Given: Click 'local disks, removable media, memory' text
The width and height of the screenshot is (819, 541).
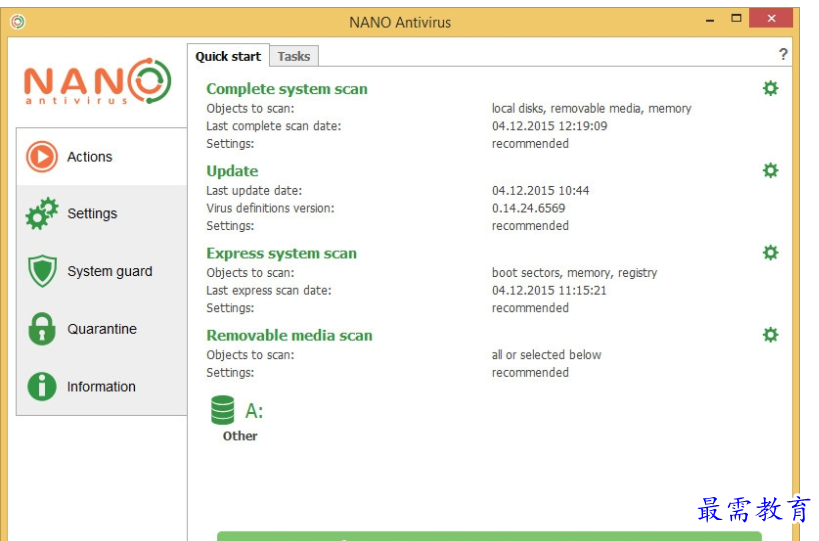Looking at the screenshot, I should [x=591, y=109].
